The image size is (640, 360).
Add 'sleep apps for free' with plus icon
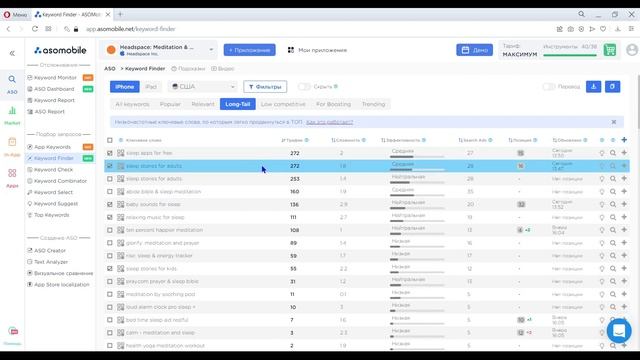624,153
